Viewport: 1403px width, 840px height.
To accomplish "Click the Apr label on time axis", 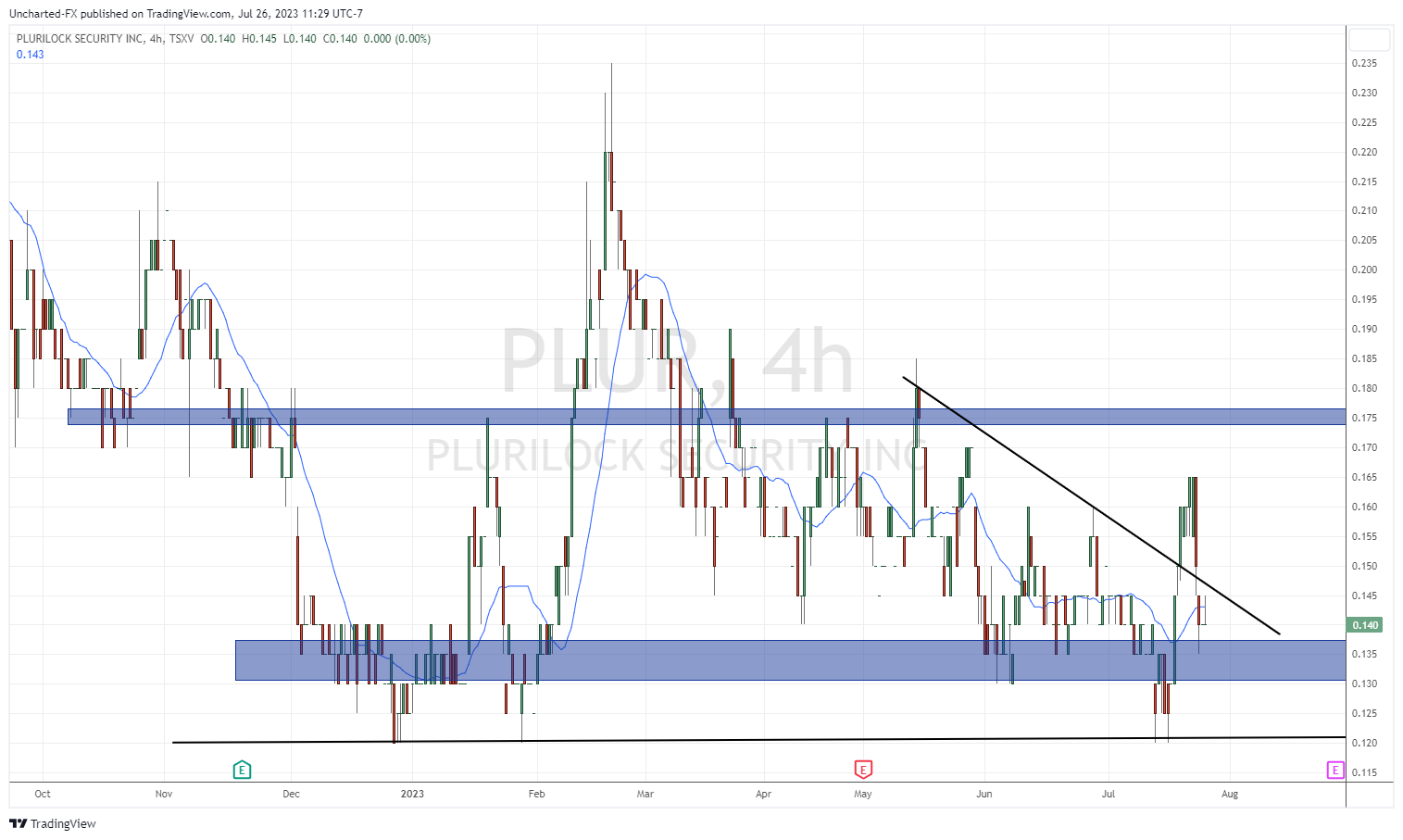I will tap(763, 794).
